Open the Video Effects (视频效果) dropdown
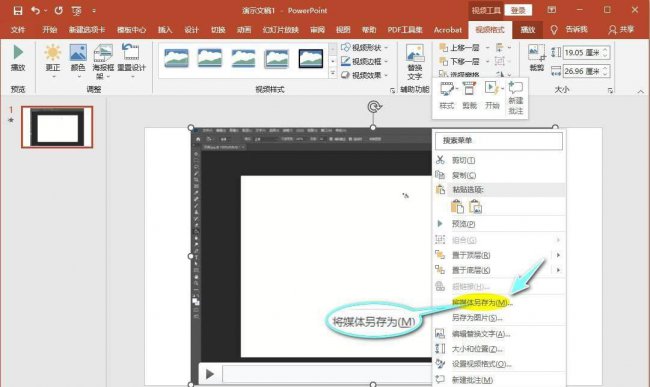The image size is (650, 387). [x=365, y=75]
